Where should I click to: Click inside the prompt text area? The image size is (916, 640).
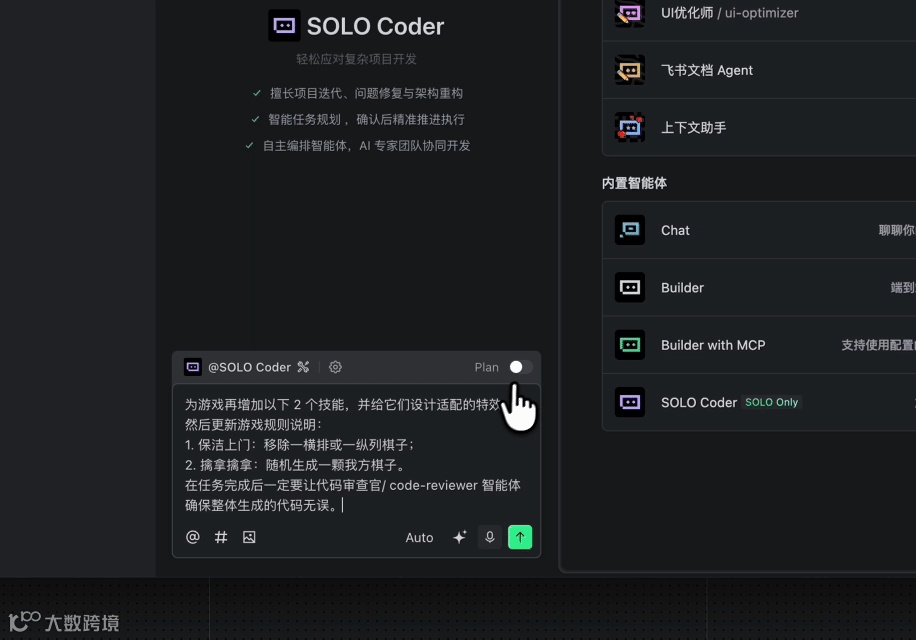click(x=356, y=454)
